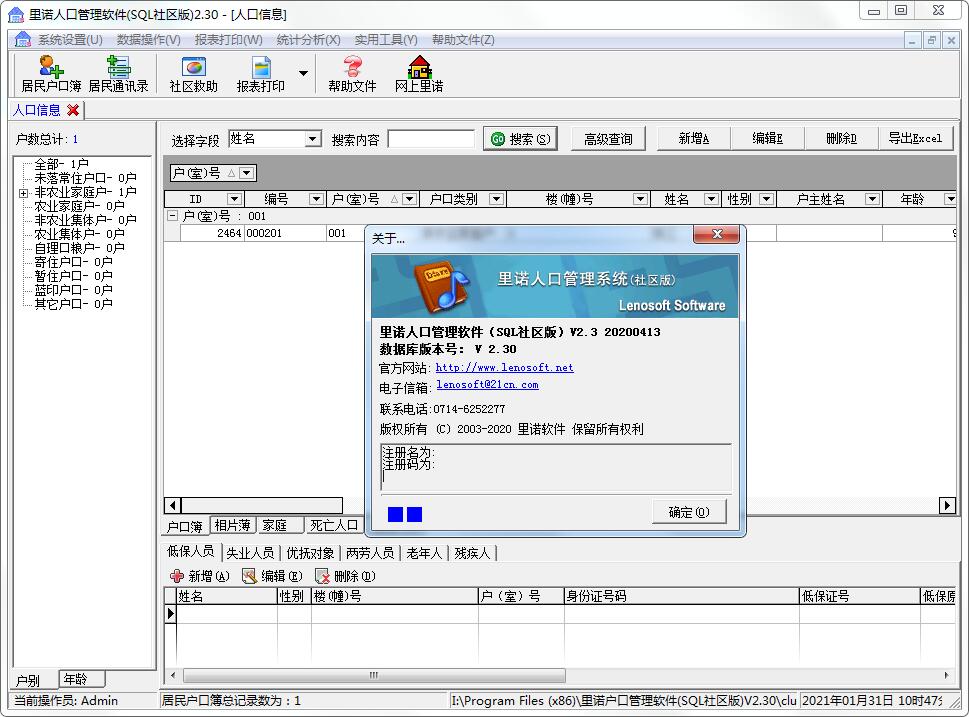Open the 户口类别 column filter dropdown
This screenshot has height=717, width=969.
point(496,199)
